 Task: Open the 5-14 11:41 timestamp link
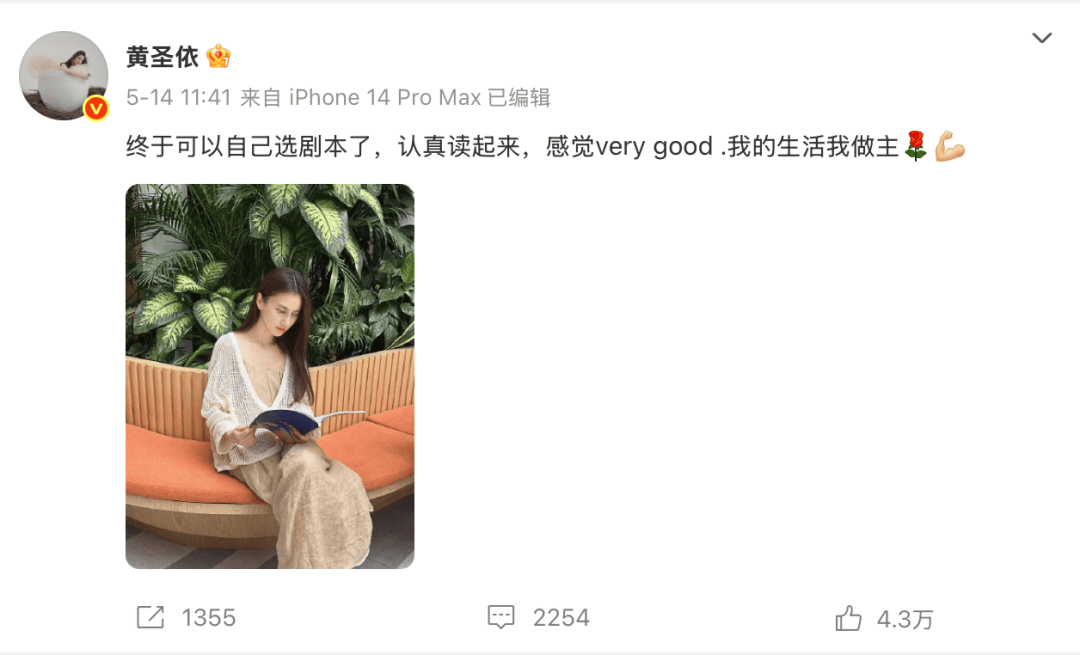tap(178, 98)
